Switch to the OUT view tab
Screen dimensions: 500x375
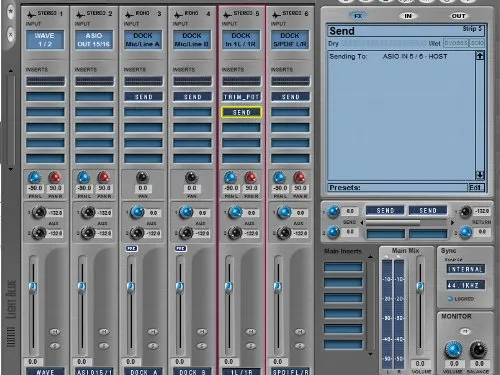[458, 16]
